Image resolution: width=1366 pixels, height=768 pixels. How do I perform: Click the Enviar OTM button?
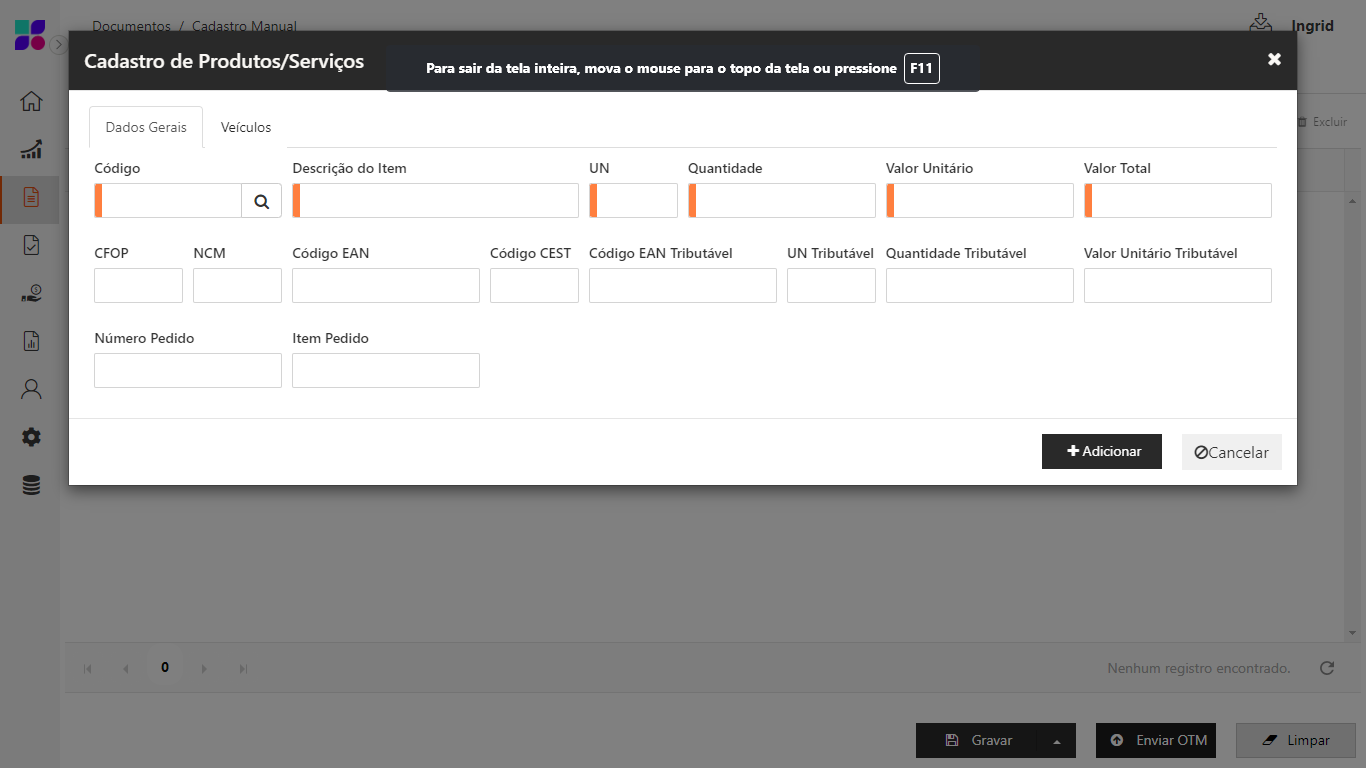point(1156,741)
